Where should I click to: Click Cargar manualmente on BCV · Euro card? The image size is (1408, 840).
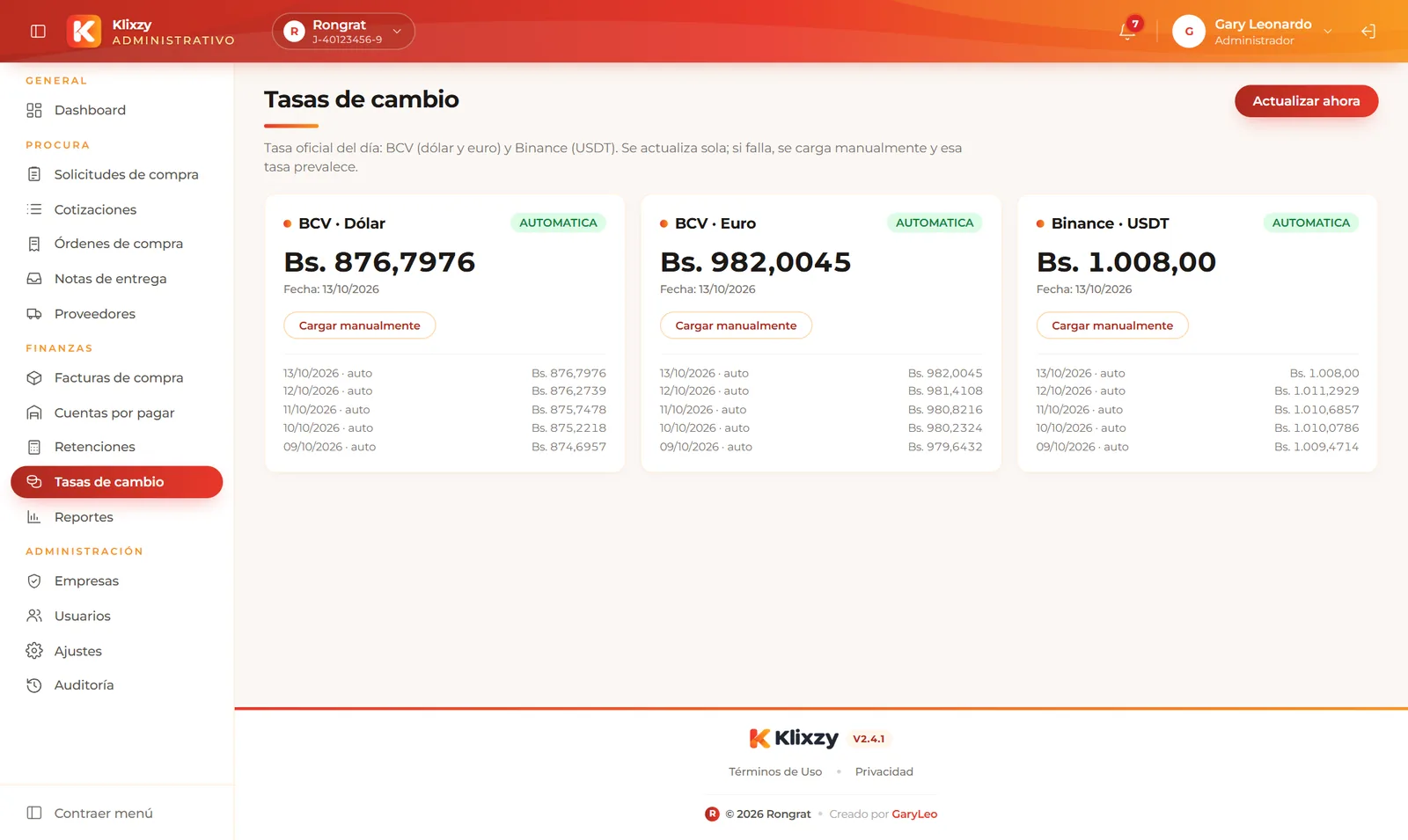736,325
